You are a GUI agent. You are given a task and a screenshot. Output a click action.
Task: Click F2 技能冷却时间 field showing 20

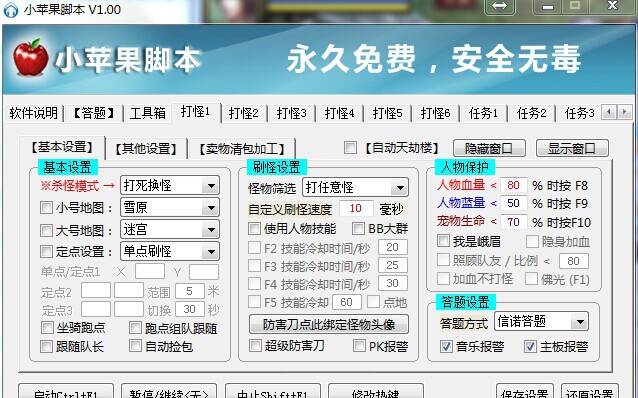click(393, 247)
